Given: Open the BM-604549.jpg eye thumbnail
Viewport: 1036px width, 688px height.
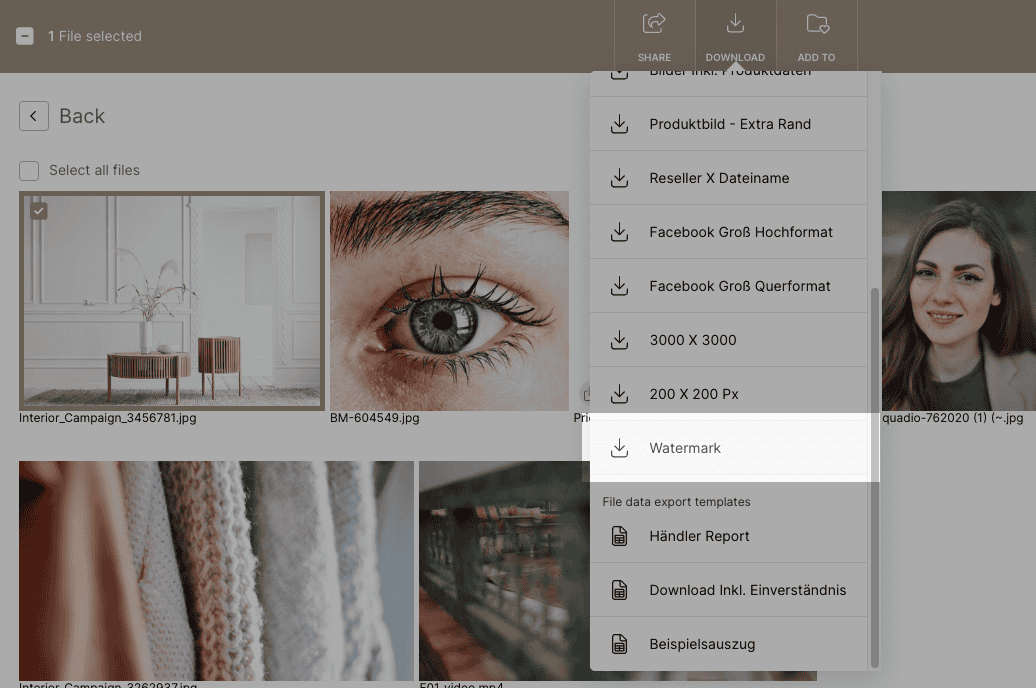Looking at the screenshot, I should pyautogui.click(x=449, y=301).
